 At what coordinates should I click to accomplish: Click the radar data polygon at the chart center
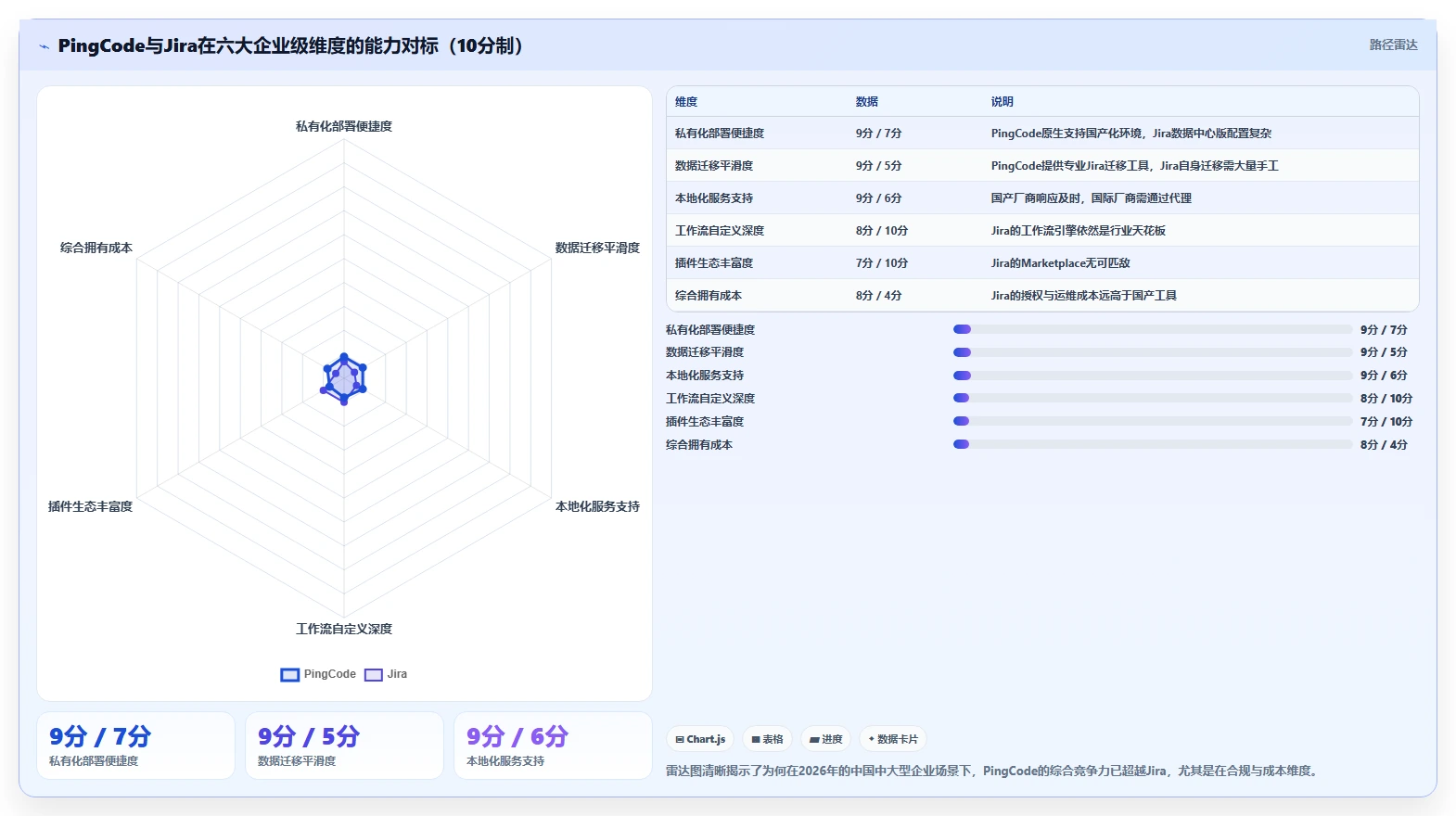(x=344, y=379)
